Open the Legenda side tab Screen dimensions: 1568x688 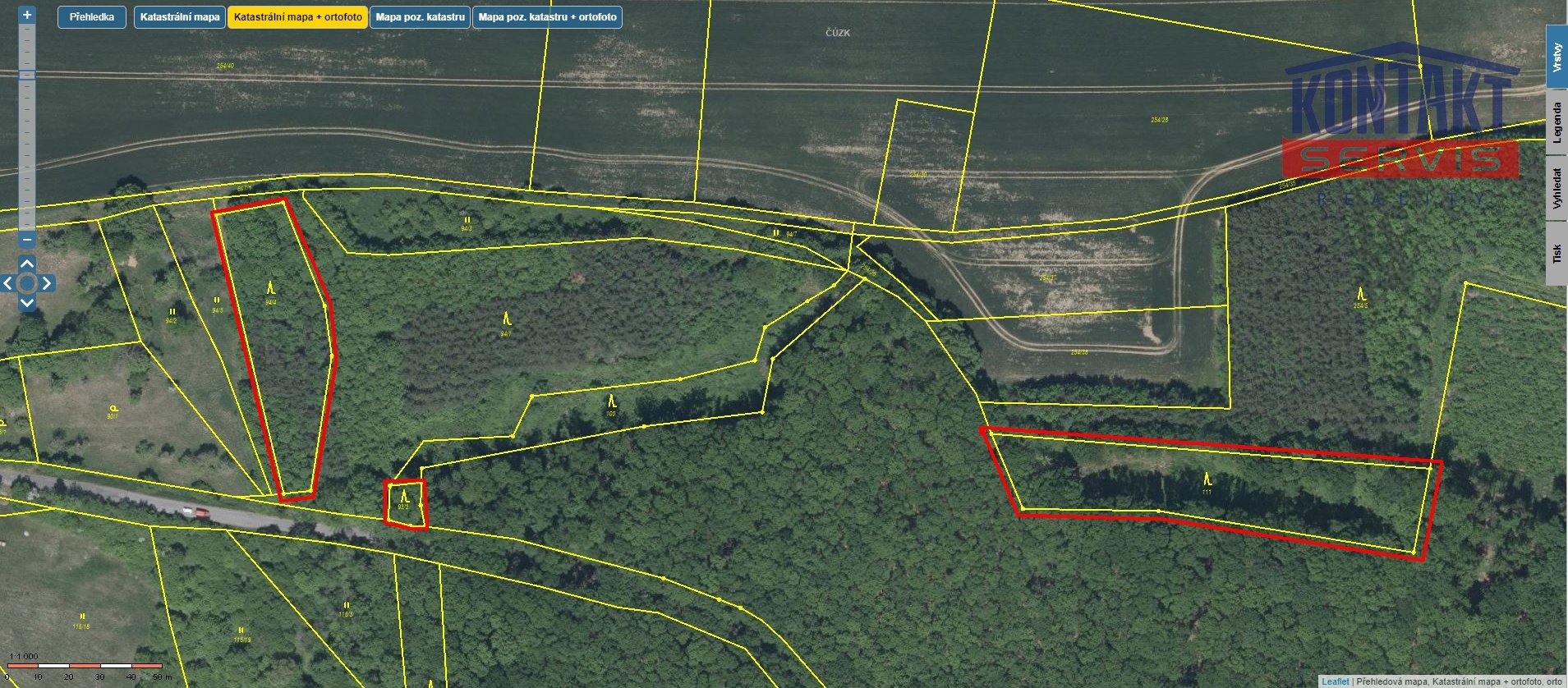pos(1557,123)
